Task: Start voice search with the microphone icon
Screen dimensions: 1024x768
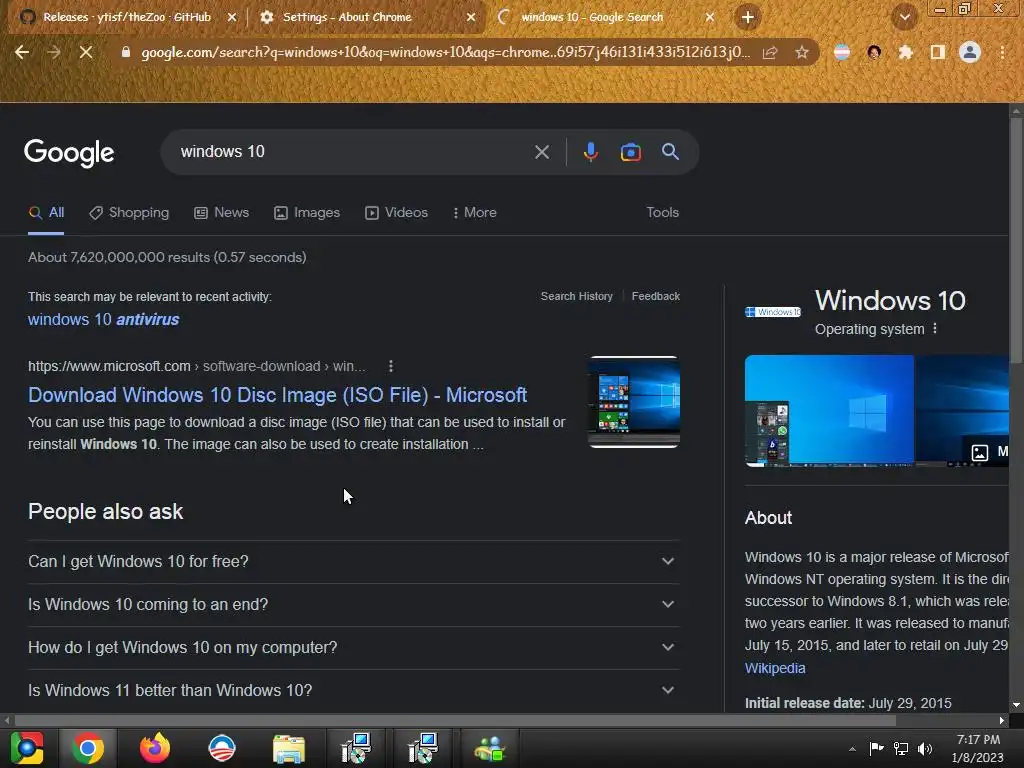Action: [590, 152]
